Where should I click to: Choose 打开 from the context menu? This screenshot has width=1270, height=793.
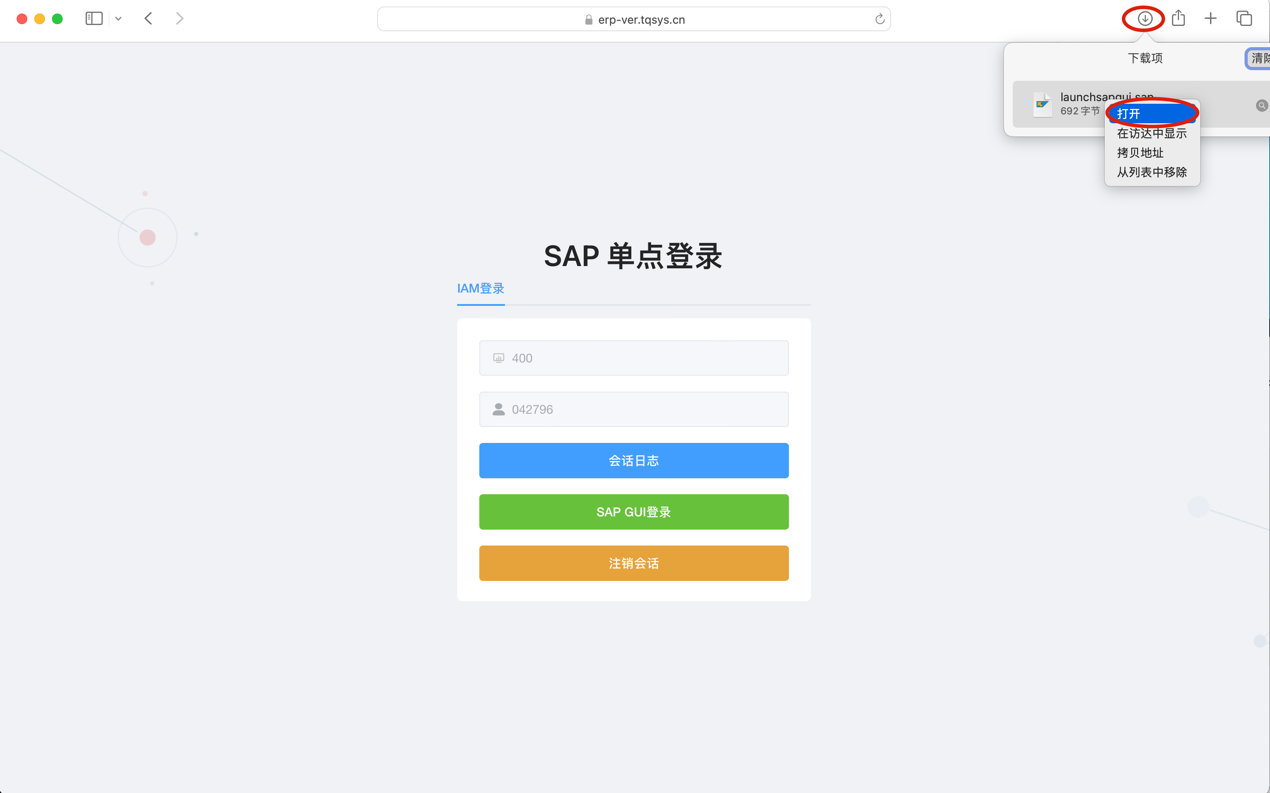pyautogui.click(x=1152, y=114)
